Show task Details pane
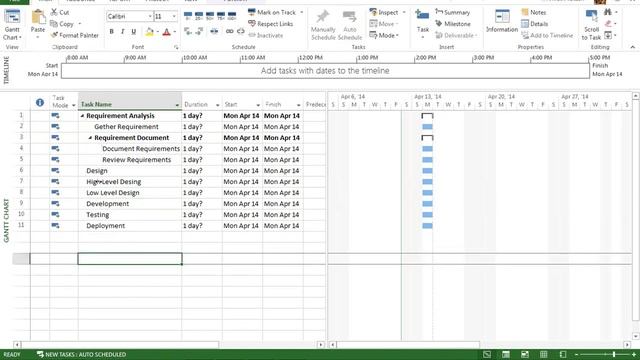The width and height of the screenshot is (640, 360). pyautogui.click(x=535, y=24)
